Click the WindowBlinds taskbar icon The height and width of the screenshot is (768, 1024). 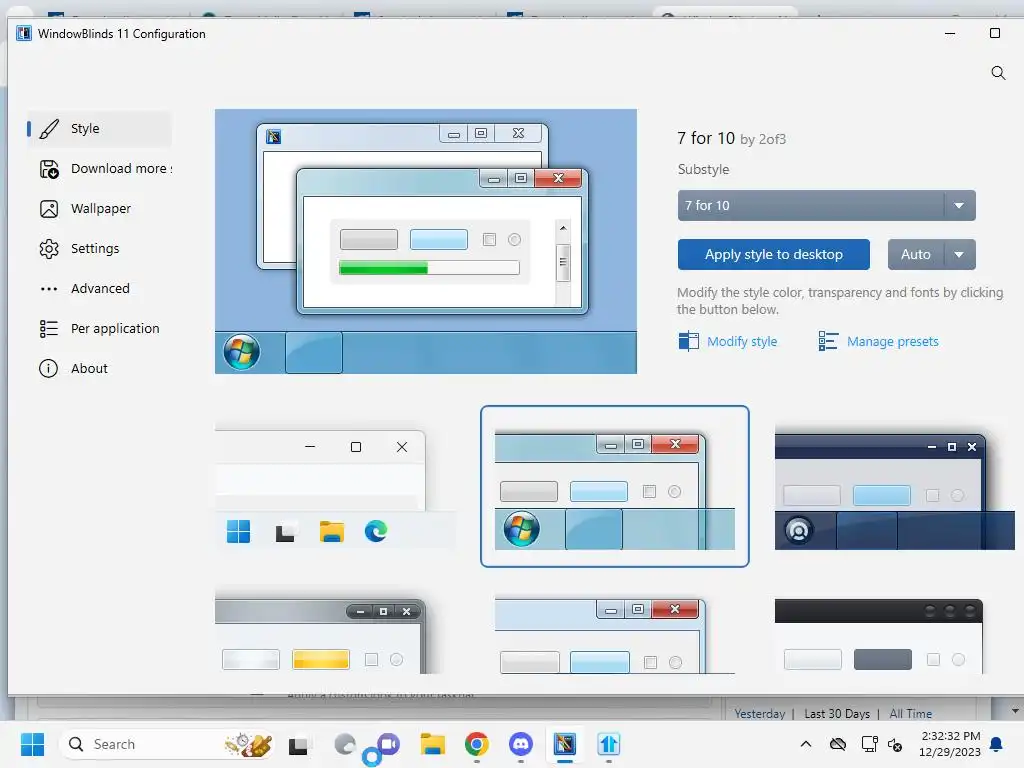tap(565, 744)
